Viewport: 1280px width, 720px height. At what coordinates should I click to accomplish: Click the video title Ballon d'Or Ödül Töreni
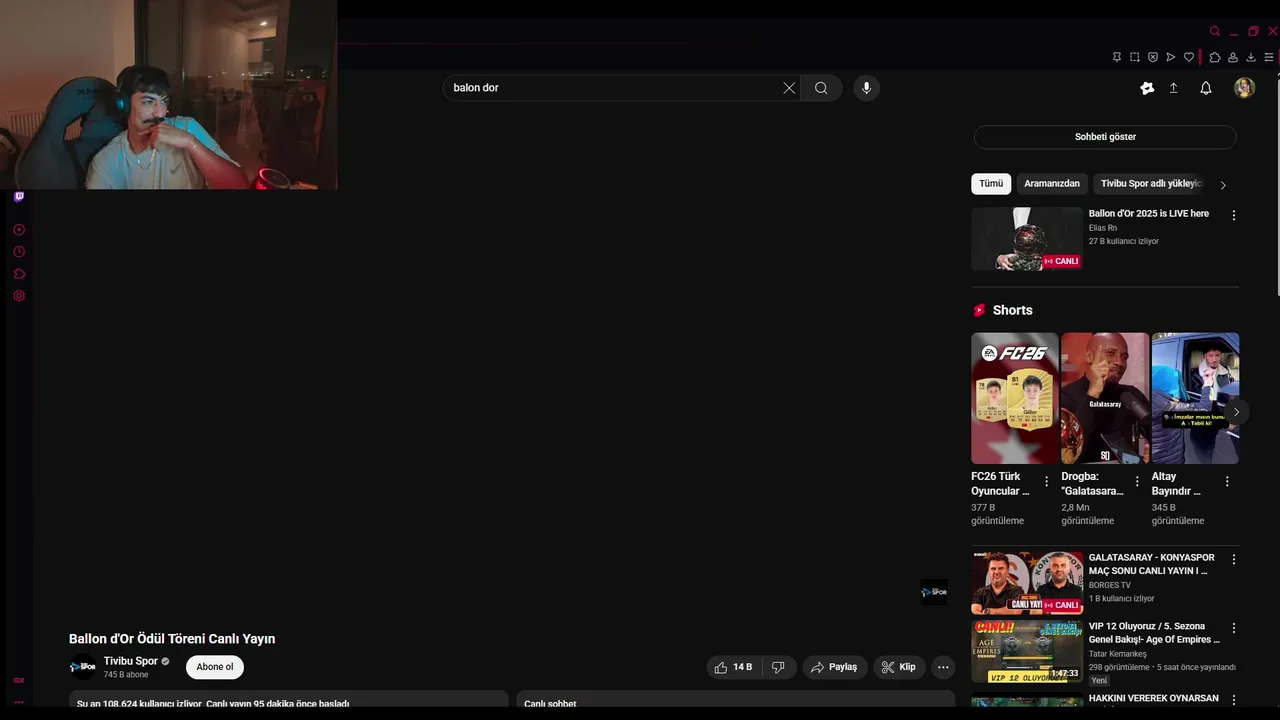(x=172, y=639)
